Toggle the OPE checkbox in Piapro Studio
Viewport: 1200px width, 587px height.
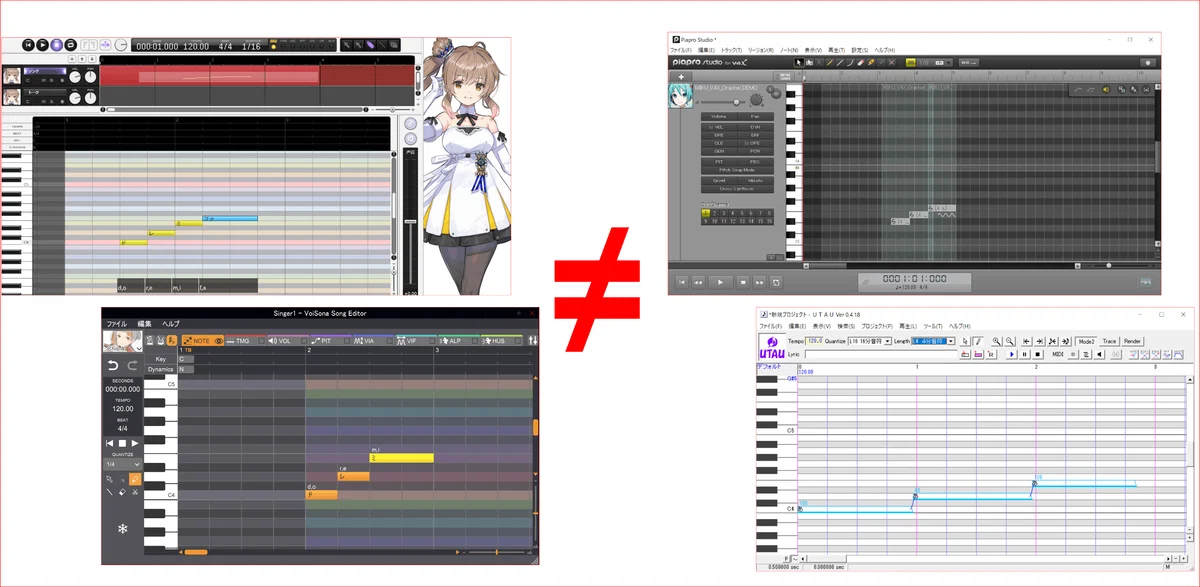click(x=746, y=143)
